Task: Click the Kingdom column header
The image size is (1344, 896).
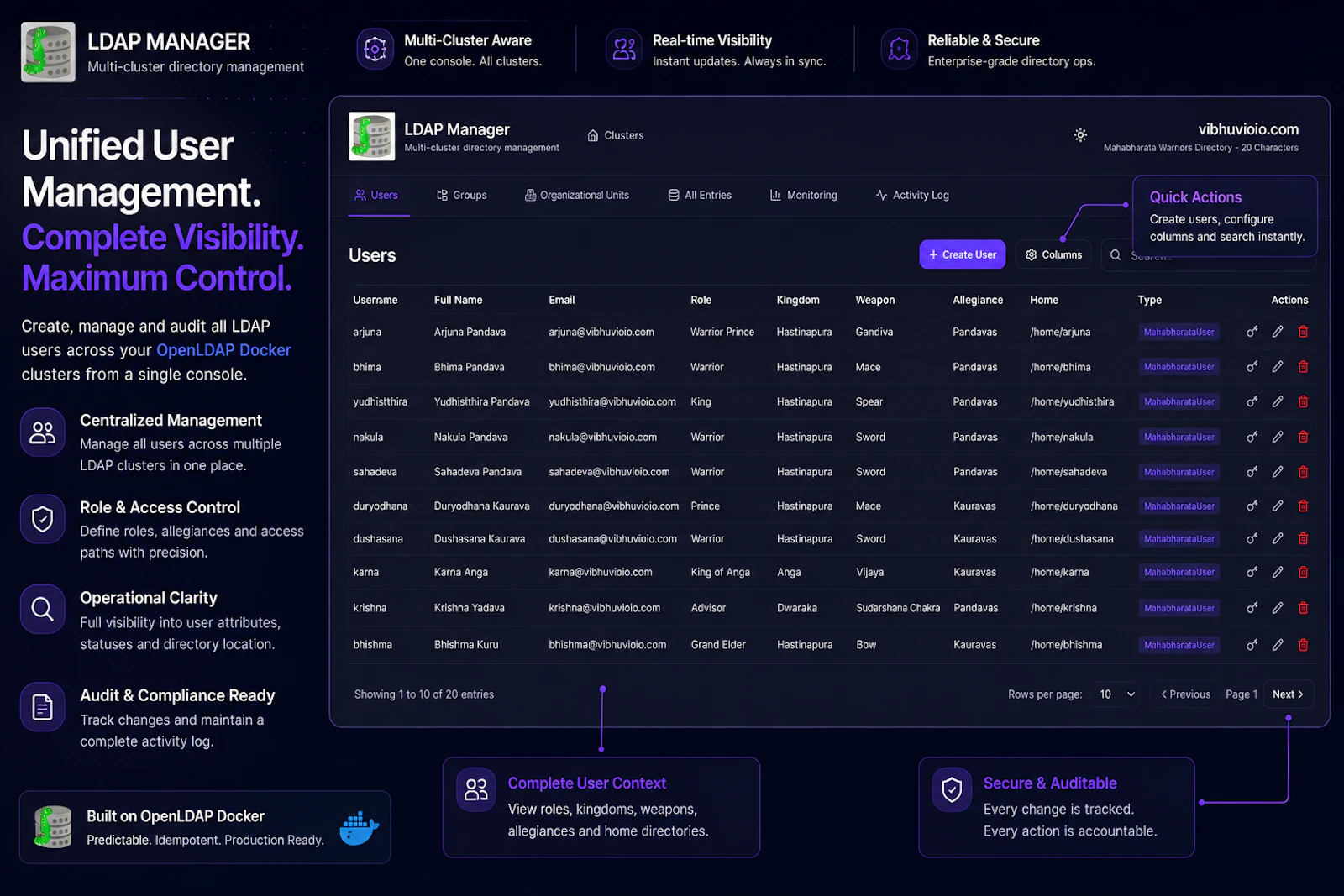Action: [798, 300]
